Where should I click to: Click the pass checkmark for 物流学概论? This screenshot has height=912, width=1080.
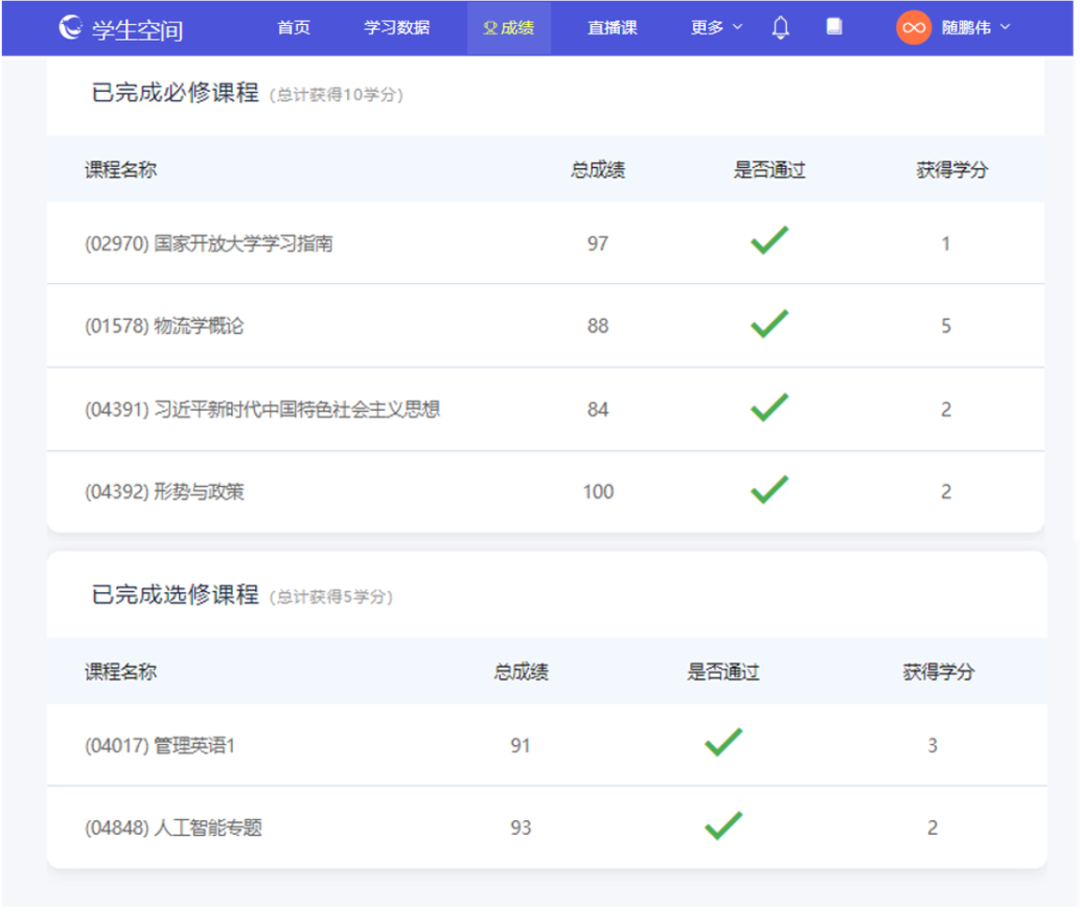(769, 324)
